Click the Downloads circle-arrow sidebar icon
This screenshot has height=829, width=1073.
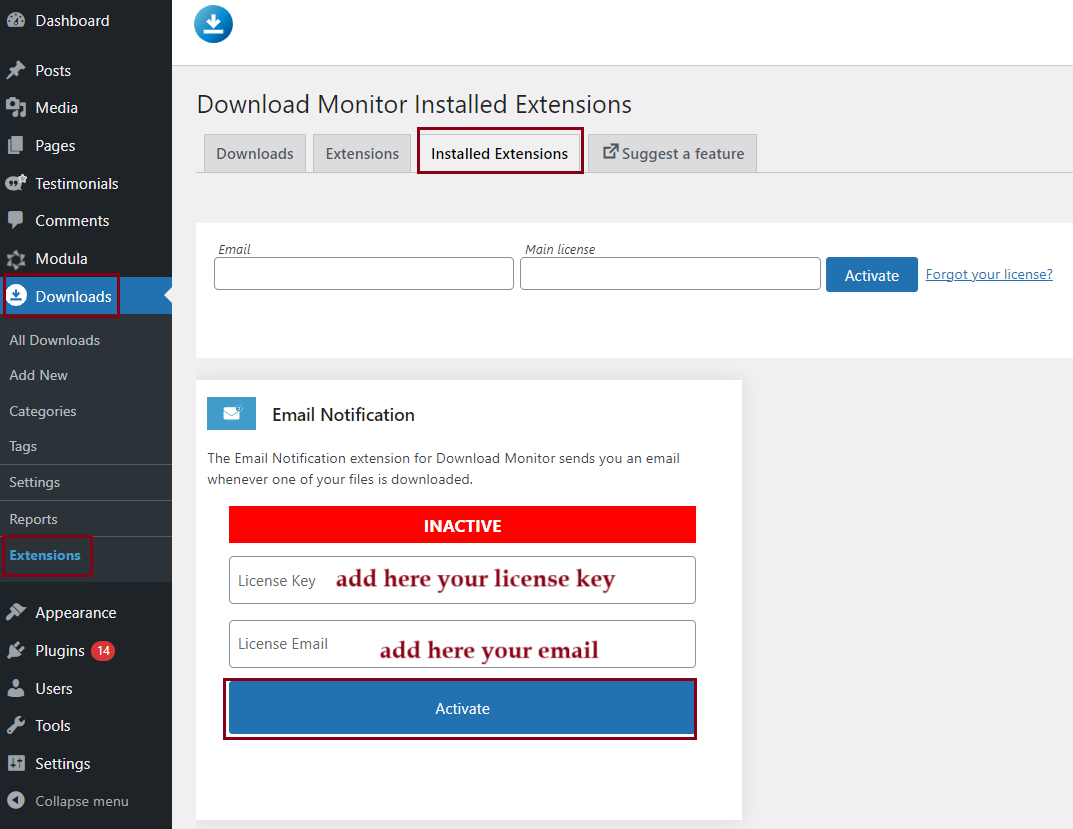tap(16, 296)
